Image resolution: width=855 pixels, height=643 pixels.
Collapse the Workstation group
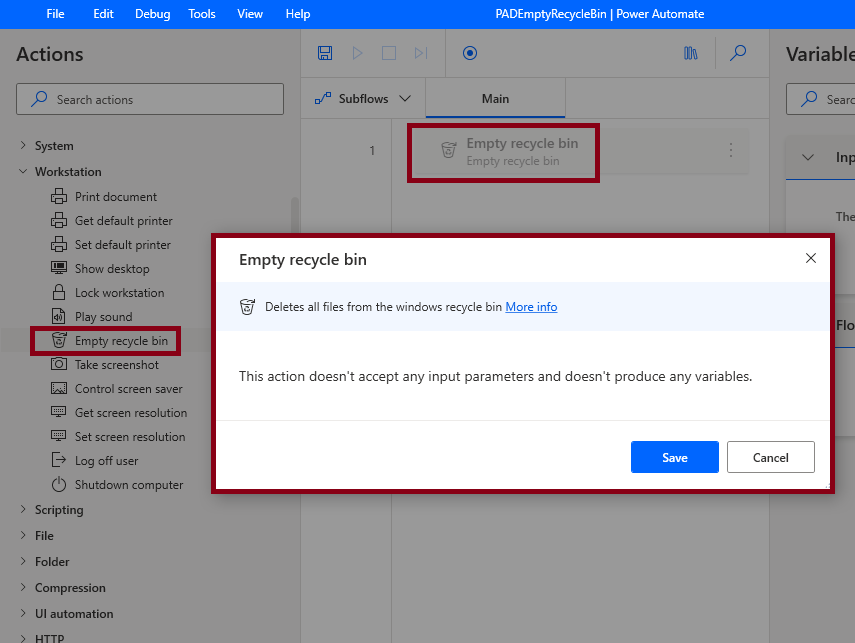tap(23, 171)
